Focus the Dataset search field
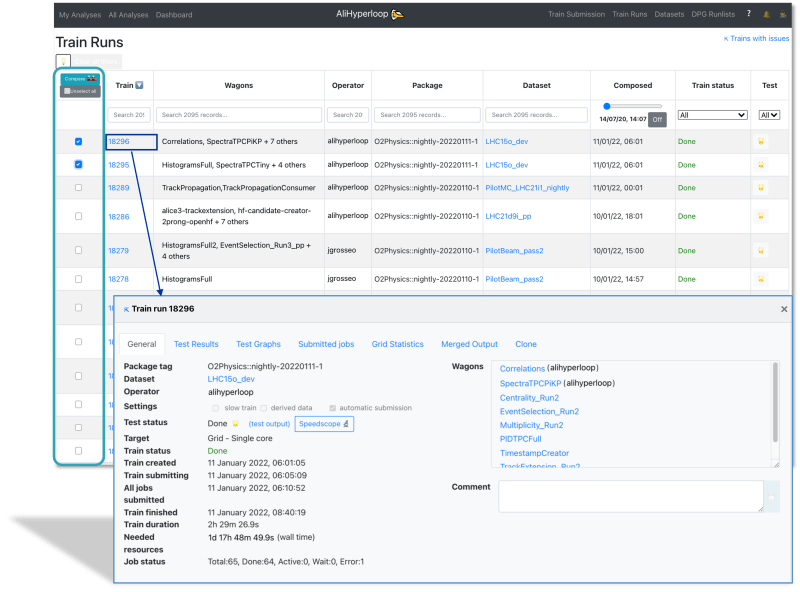The height and width of the screenshot is (592, 800). coord(536,115)
